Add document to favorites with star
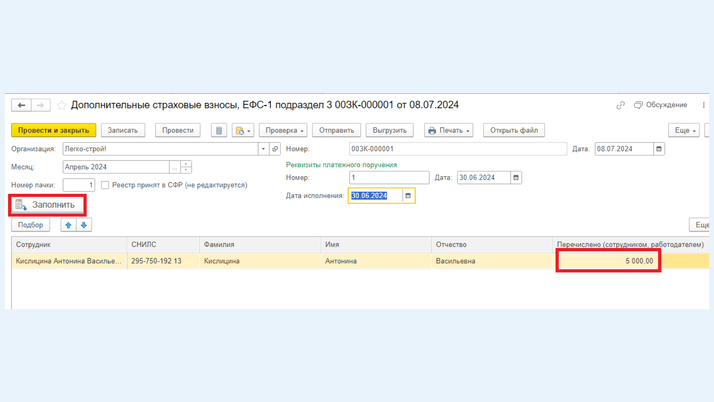The height and width of the screenshot is (402, 714). [x=61, y=105]
